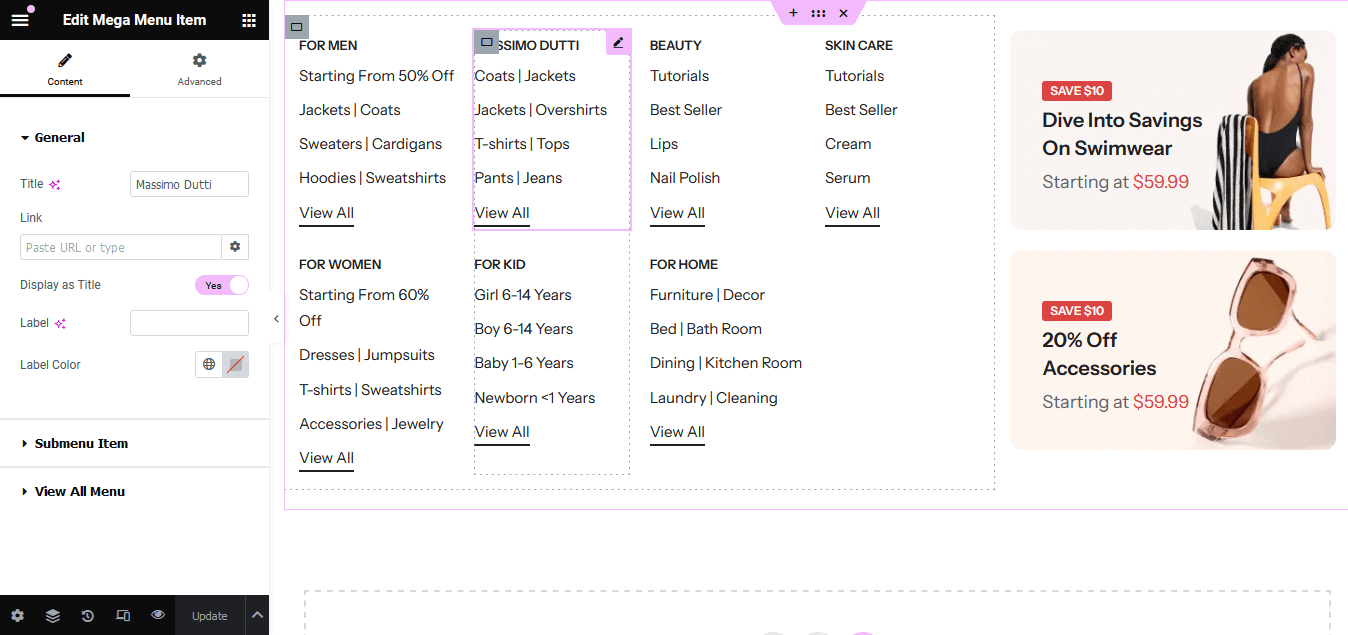Open the hamburger menu in panel header

point(20,20)
